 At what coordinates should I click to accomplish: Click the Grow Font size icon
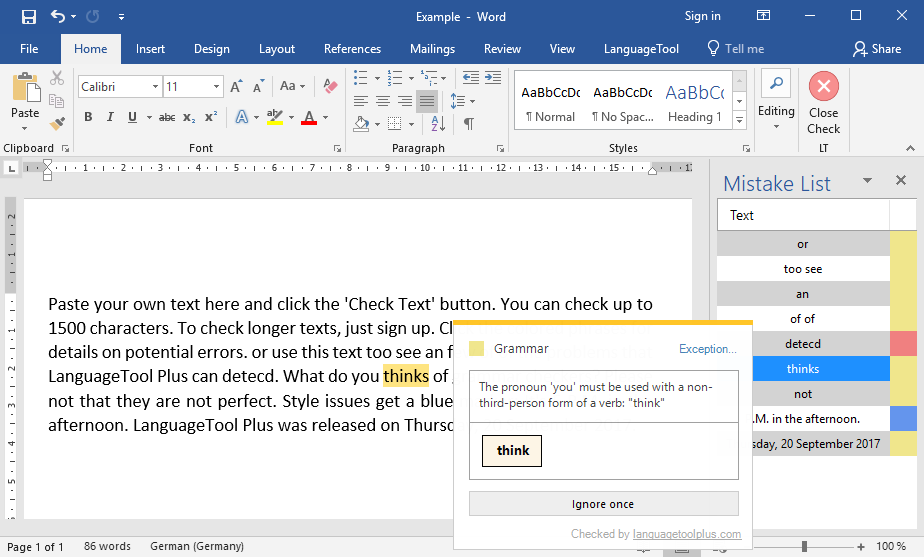[x=237, y=87]
